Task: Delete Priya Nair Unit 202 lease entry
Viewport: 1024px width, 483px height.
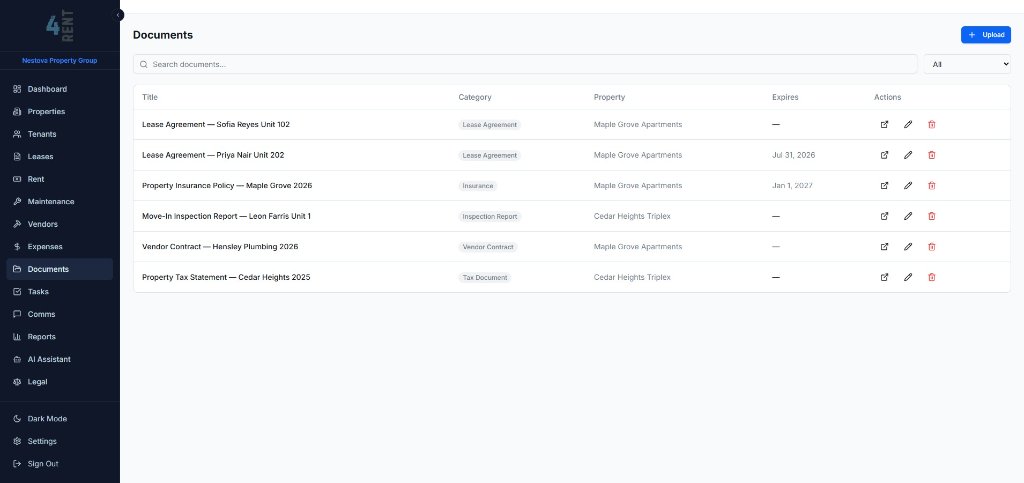Action: coord(931,155)
